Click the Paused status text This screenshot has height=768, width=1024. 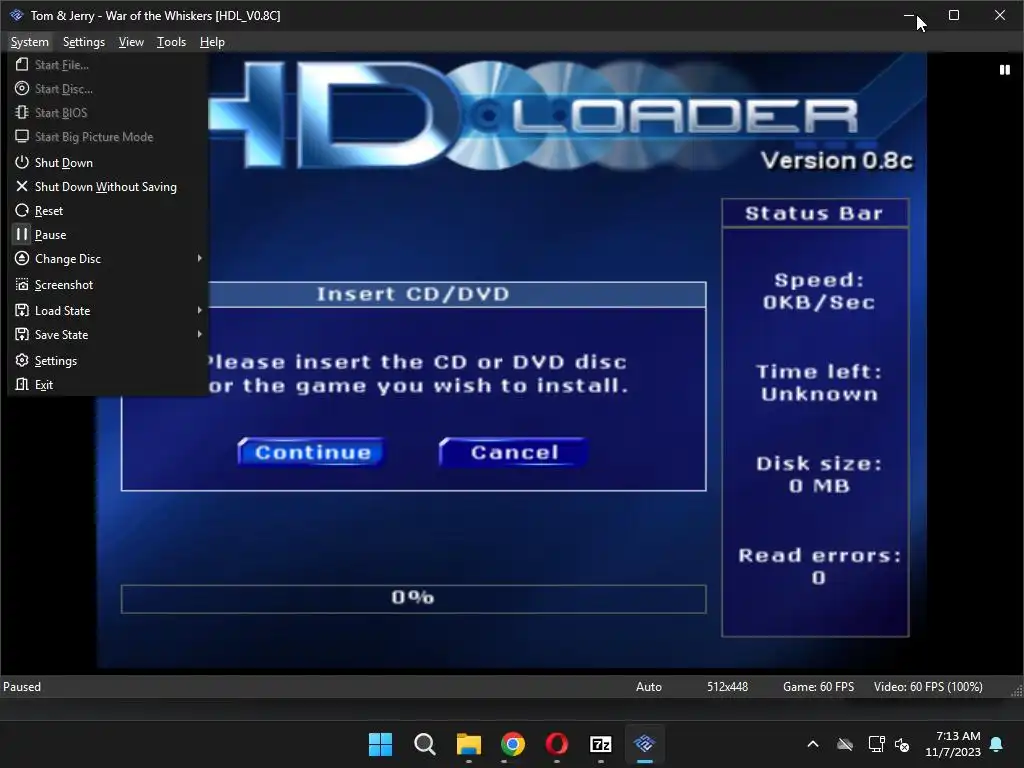[x=22, y=687]
